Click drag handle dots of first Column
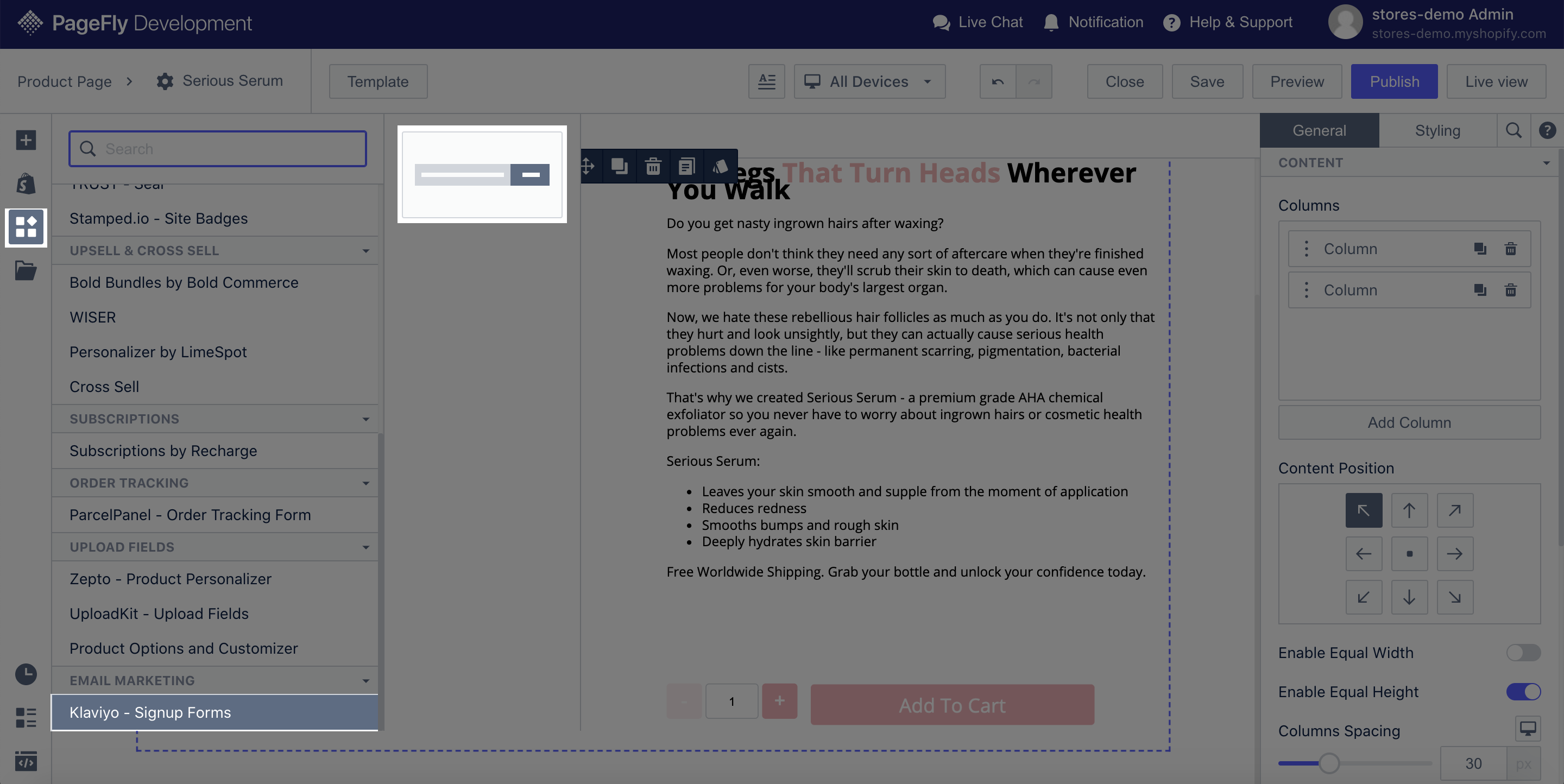This screenshot has height=784, width=1564. pyautogui.click(x=1307, y=249)
